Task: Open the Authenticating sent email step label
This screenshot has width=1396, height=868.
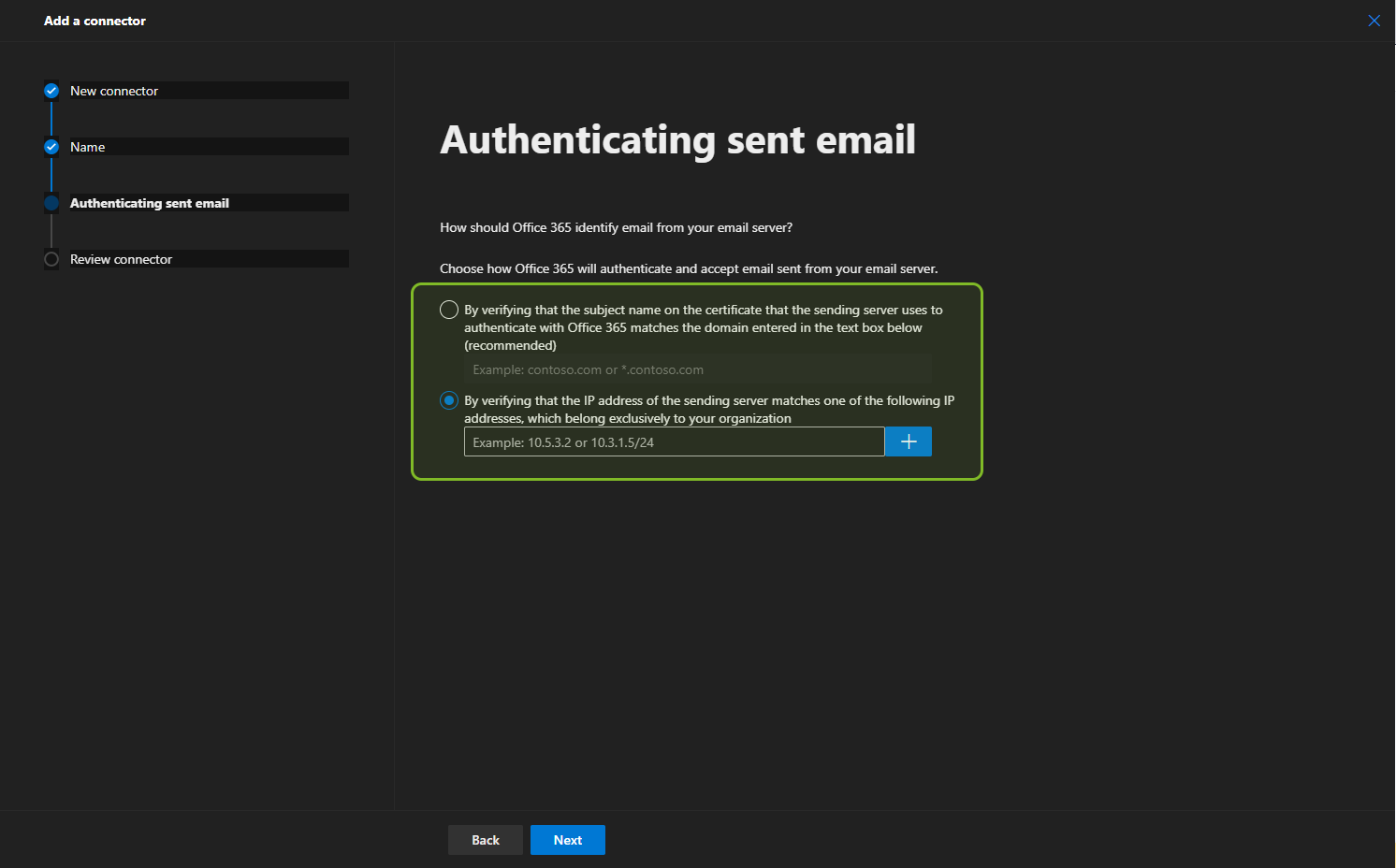Action: pos(150,203)
